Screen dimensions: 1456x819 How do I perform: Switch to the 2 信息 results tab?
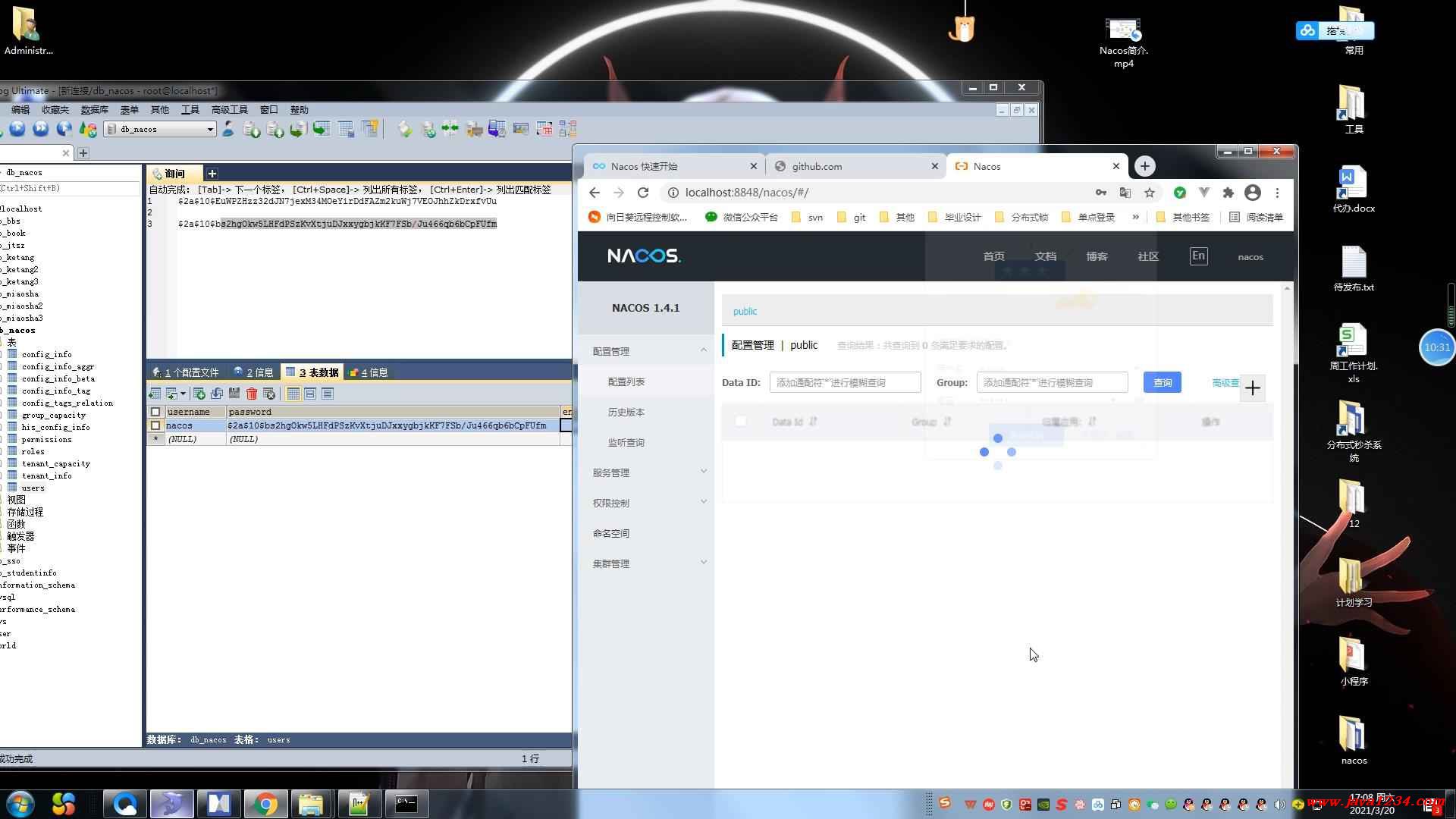[254, 372]
